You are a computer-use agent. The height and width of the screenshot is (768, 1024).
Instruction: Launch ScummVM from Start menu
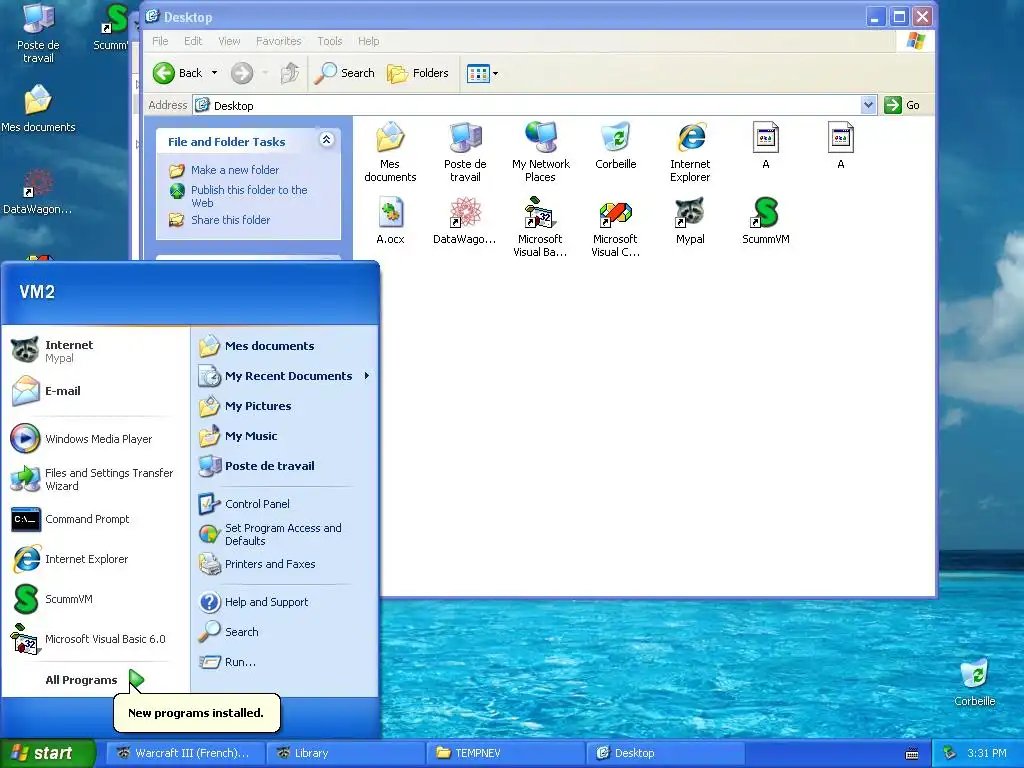(95, 599)
